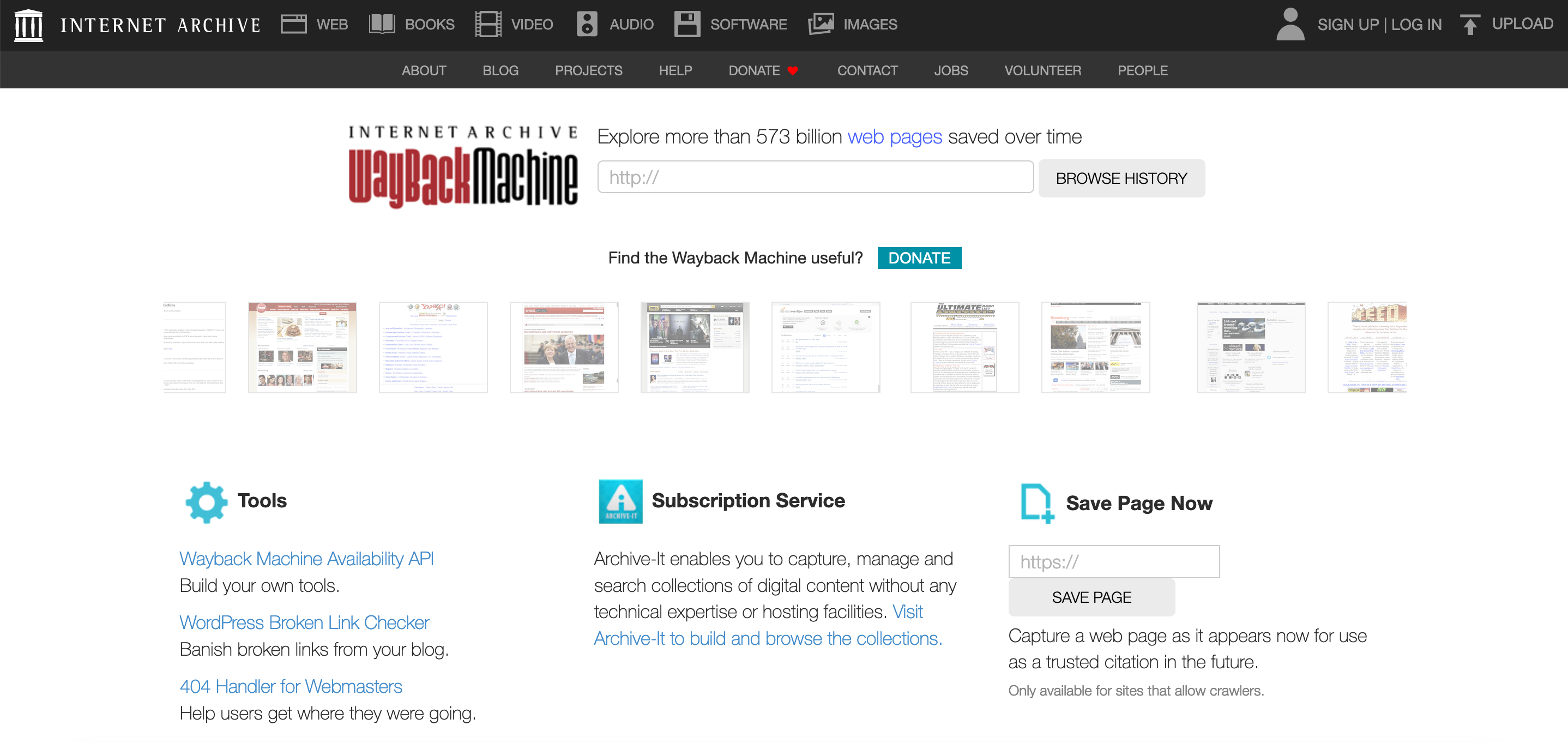Image resolution: width=1568 pixels, height=743 pixels.
Task: Open the Web section window icon
Action: tap(293, 25)
